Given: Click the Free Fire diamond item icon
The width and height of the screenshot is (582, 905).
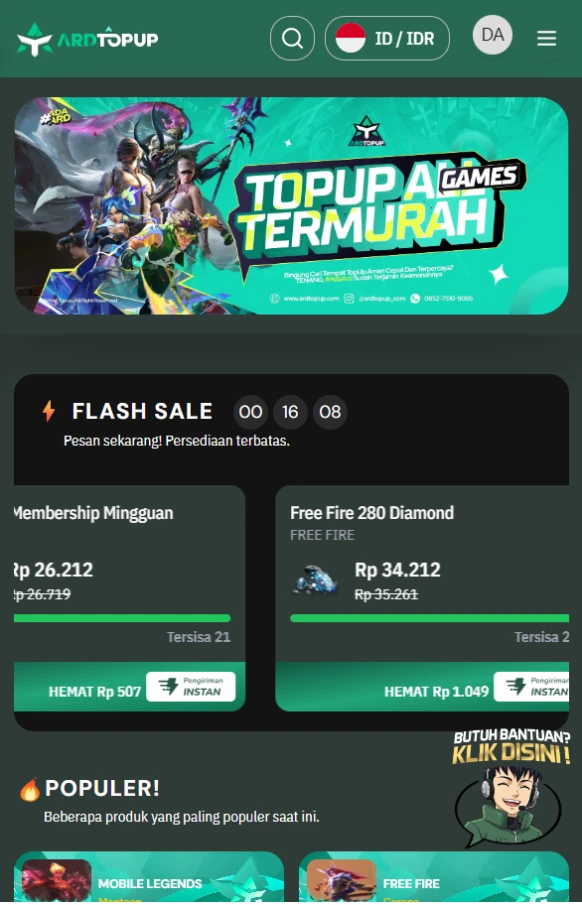Looking at the screenshot, I should pyautogui.click(x=316, y=580).
